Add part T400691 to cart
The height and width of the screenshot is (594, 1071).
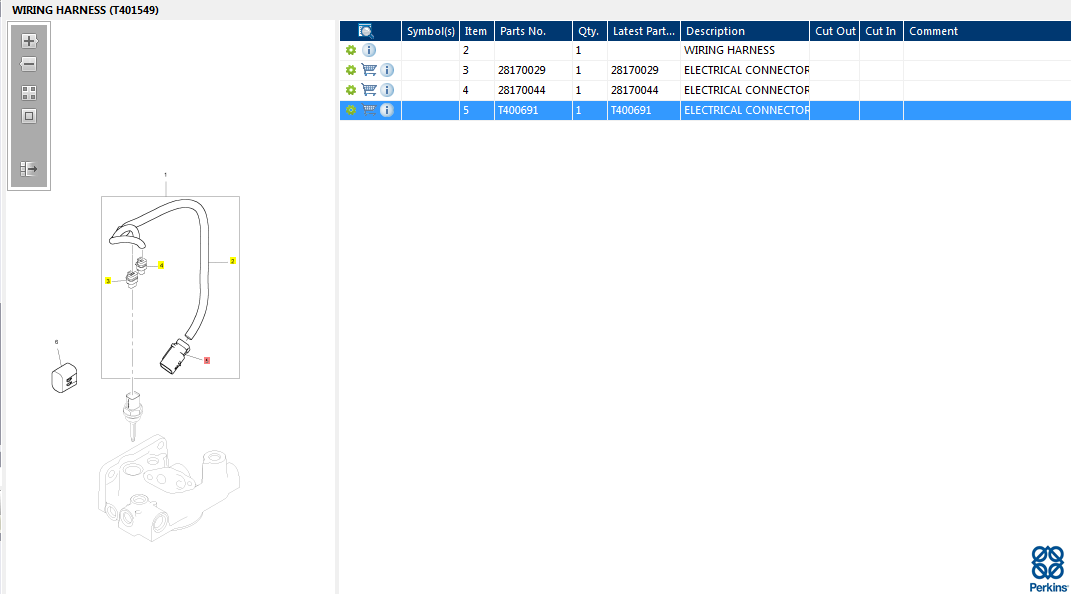(369, 109)
